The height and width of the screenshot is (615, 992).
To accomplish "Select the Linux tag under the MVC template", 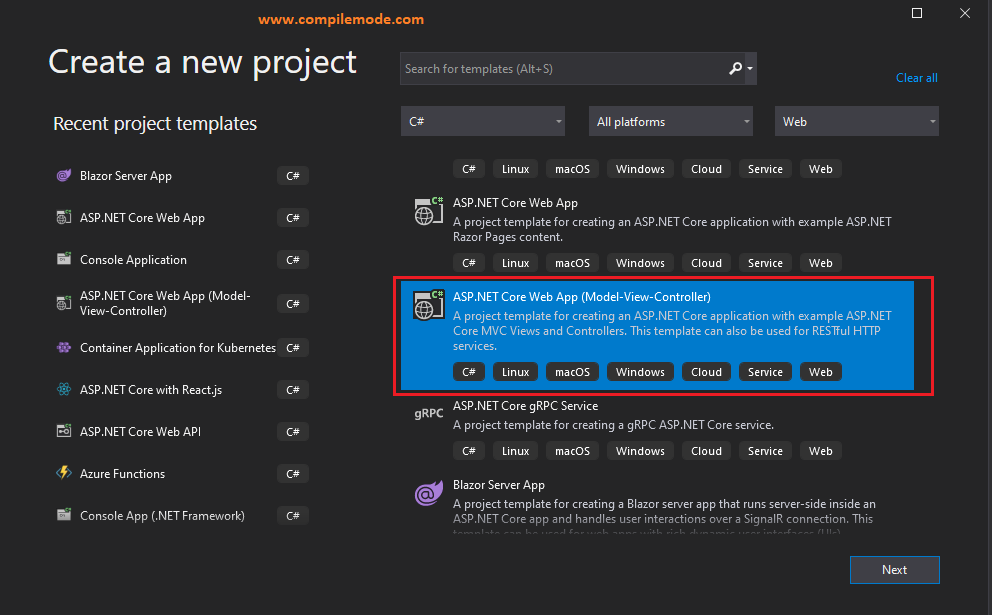I will (514, 371).
